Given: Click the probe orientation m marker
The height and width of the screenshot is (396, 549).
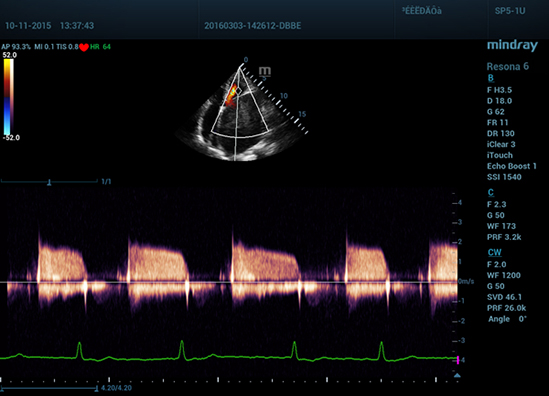Looking at the screenshot, I should [265, 71].
